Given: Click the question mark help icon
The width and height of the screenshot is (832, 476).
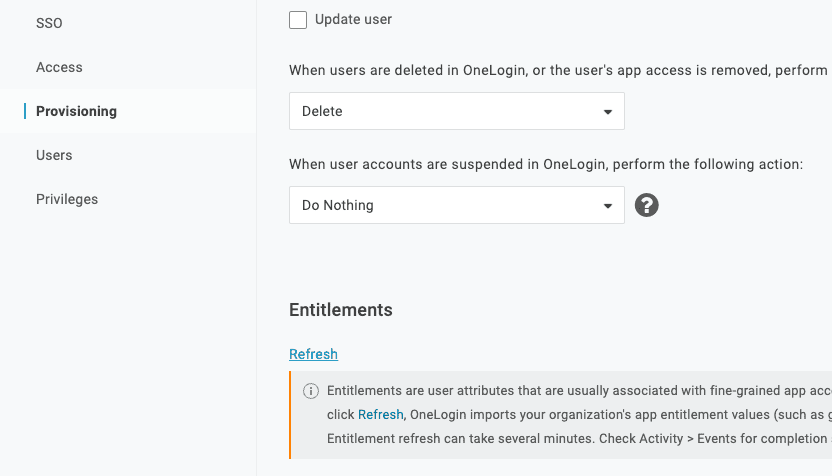Looking at the screenshot, I should click(x=647, y=205).
